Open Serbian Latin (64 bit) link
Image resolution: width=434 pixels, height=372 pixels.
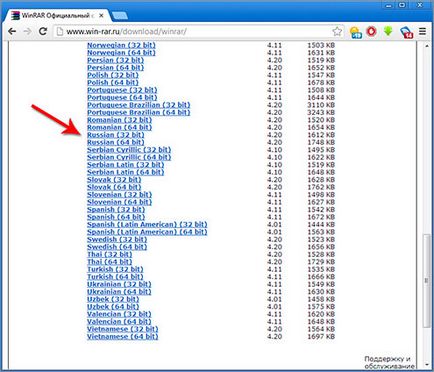pyautogui.click(x=126, y=172)
